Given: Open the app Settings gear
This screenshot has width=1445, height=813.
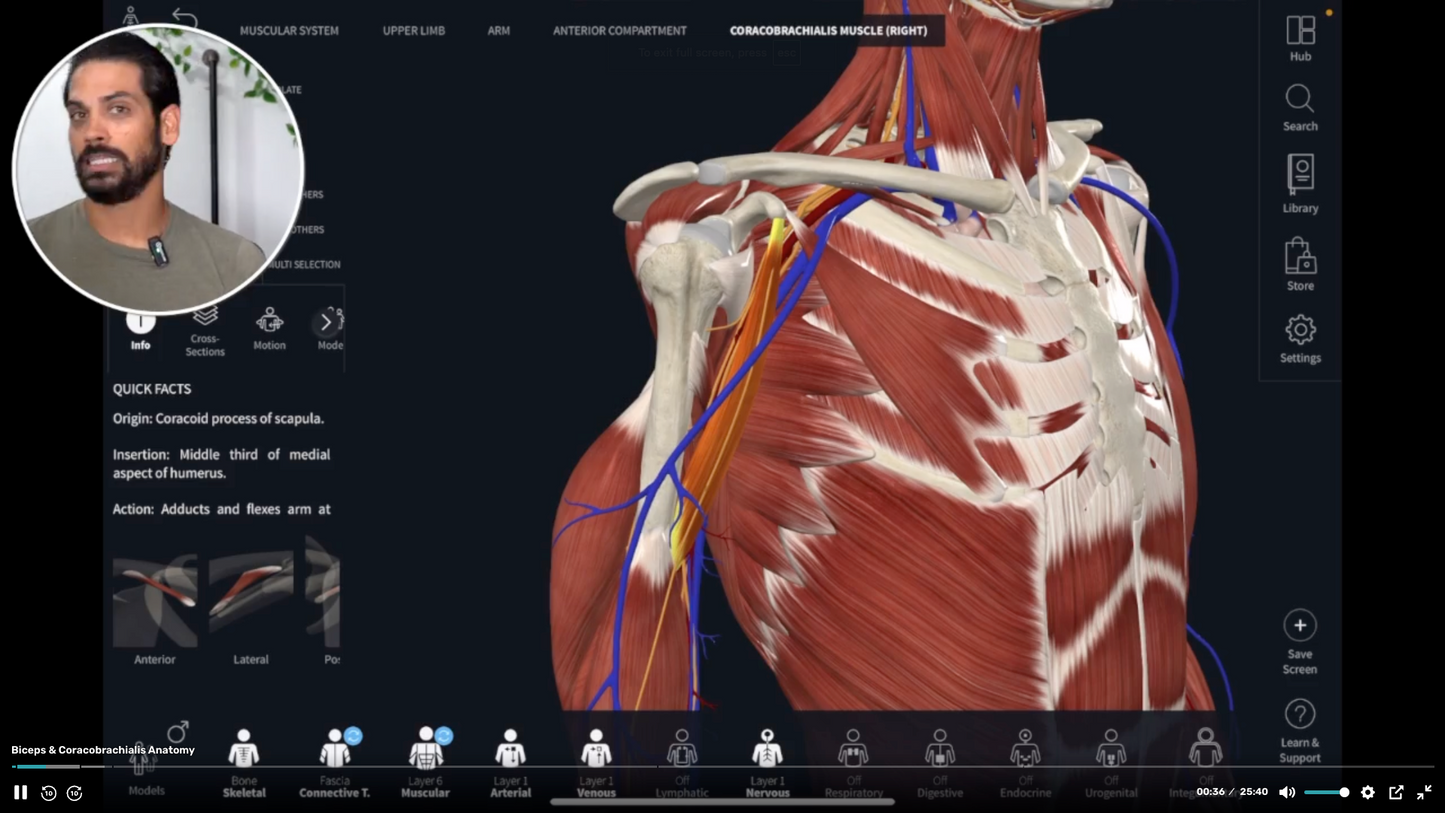Looking at the screenshot, I should [1300, 339].
